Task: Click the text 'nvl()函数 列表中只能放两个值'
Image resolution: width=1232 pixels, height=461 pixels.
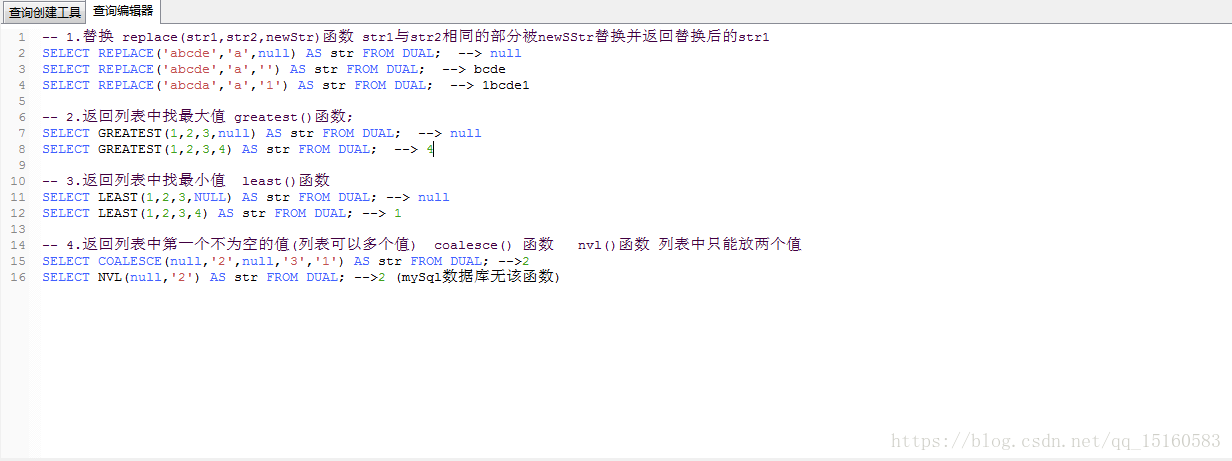Action: (690, 245)
